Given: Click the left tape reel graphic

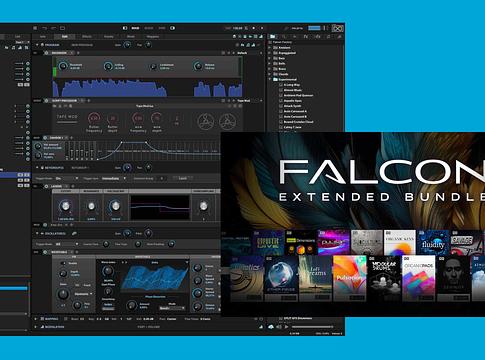Looking at the screenshot, I should tap(206, 122).
